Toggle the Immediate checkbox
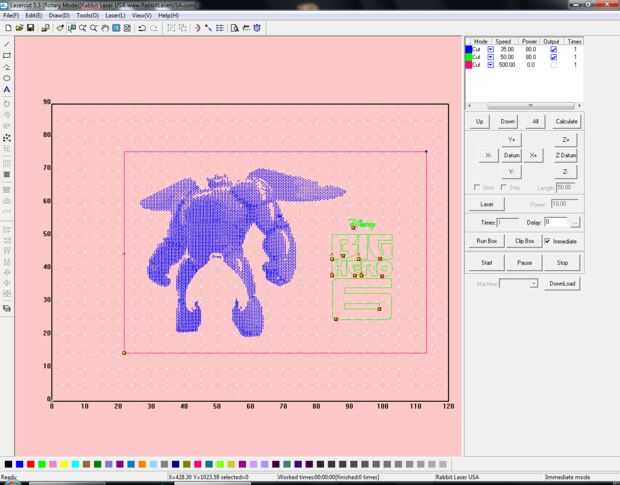The height and width of the screenshot is (485, 620). pos(547,241)
